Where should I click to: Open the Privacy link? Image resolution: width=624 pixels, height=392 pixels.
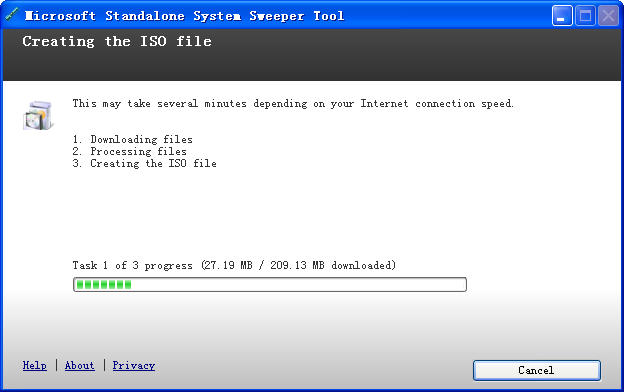tap(134, 365)
